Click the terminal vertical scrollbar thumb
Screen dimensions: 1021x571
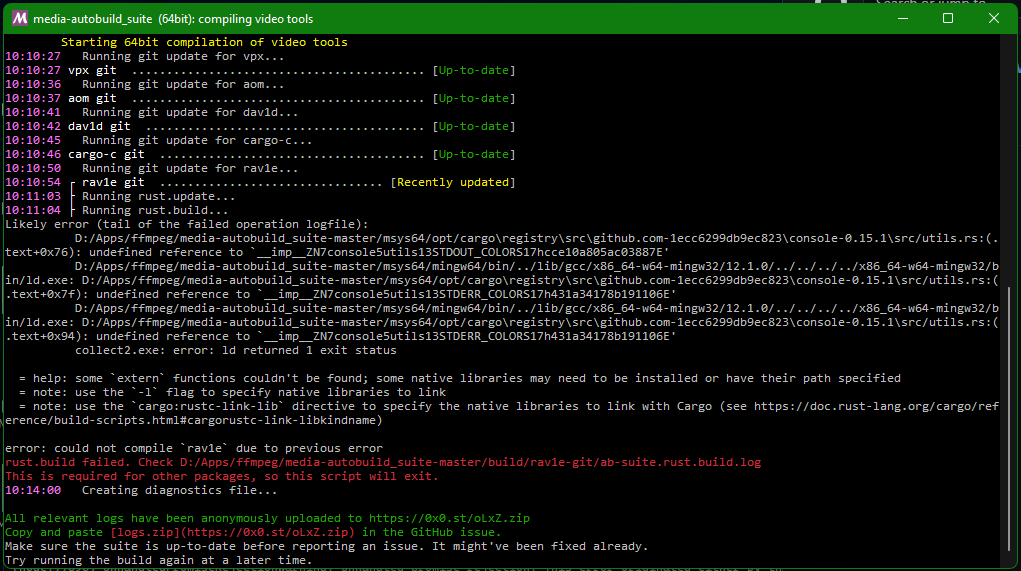pos(1009,419)
